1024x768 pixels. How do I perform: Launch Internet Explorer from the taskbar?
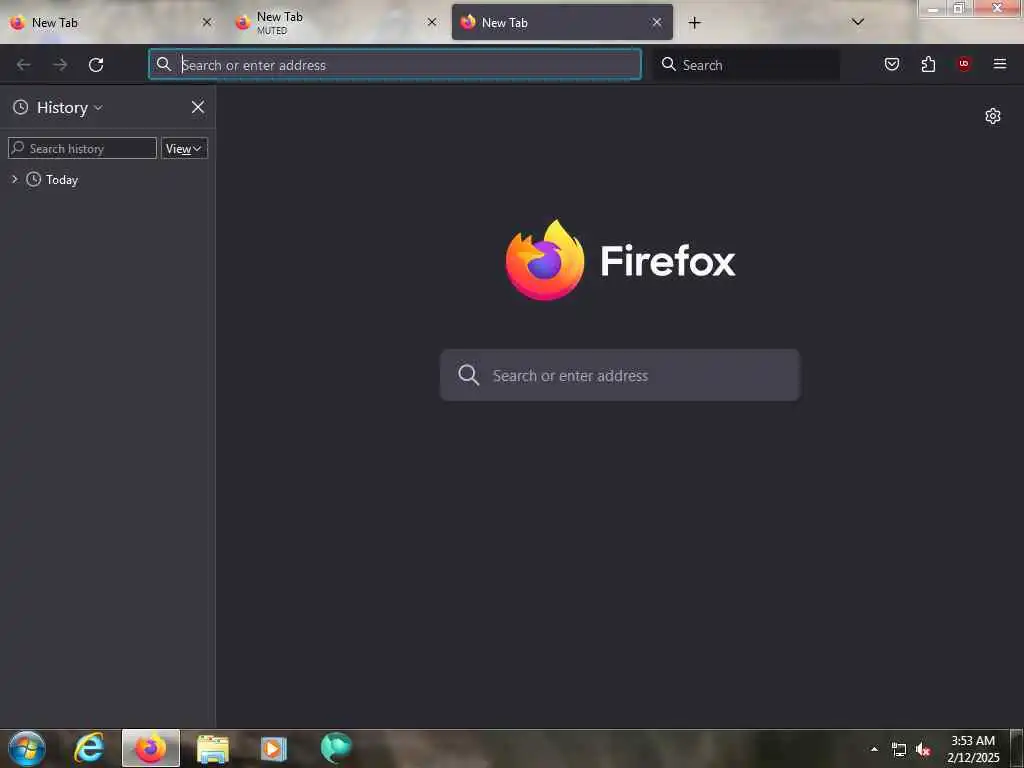pyautogui.click(x=89, y=748)
